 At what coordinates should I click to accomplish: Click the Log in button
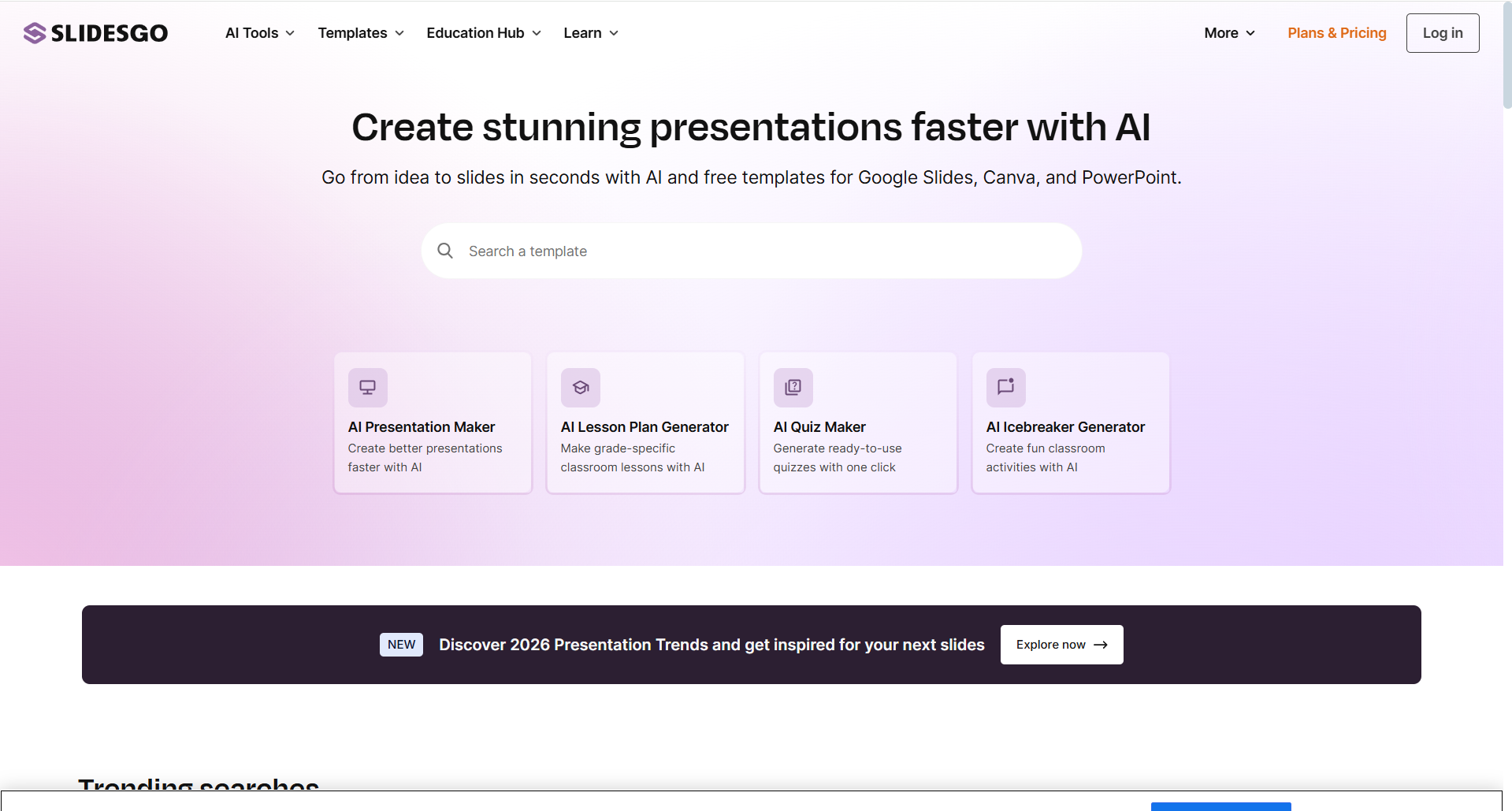click(x=1443, y=33)
